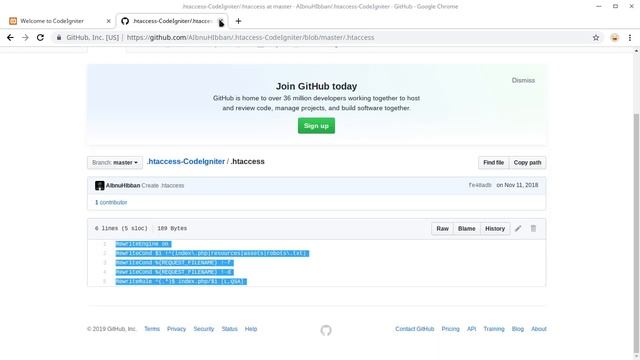640x360 pixels.
Task: Open Terms footer link
Action: pyautogui.click(x=152, y=329)
